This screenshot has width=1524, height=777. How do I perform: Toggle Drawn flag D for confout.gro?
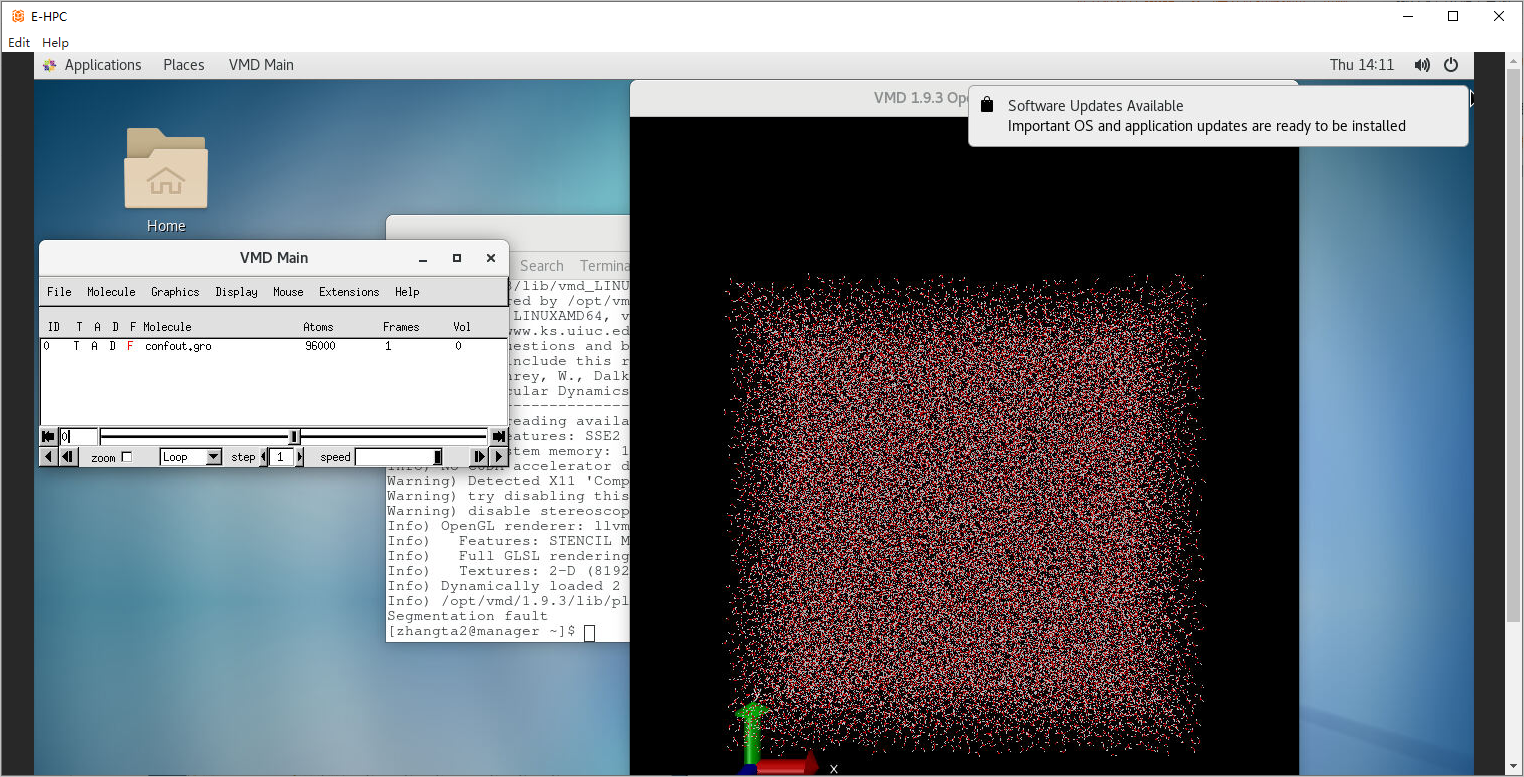(113, 346)
